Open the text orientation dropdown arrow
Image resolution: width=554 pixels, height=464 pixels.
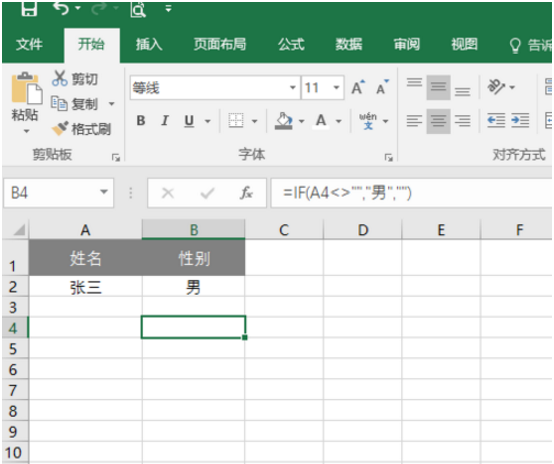[x=512, y=87]
